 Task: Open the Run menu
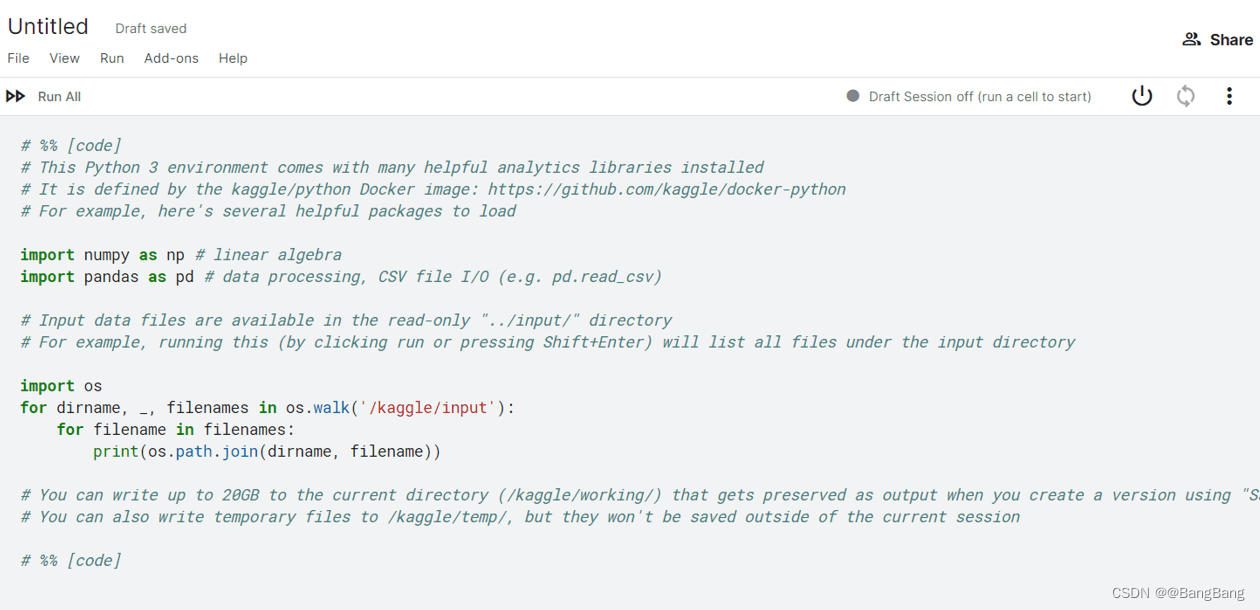[x=112, y=58]
